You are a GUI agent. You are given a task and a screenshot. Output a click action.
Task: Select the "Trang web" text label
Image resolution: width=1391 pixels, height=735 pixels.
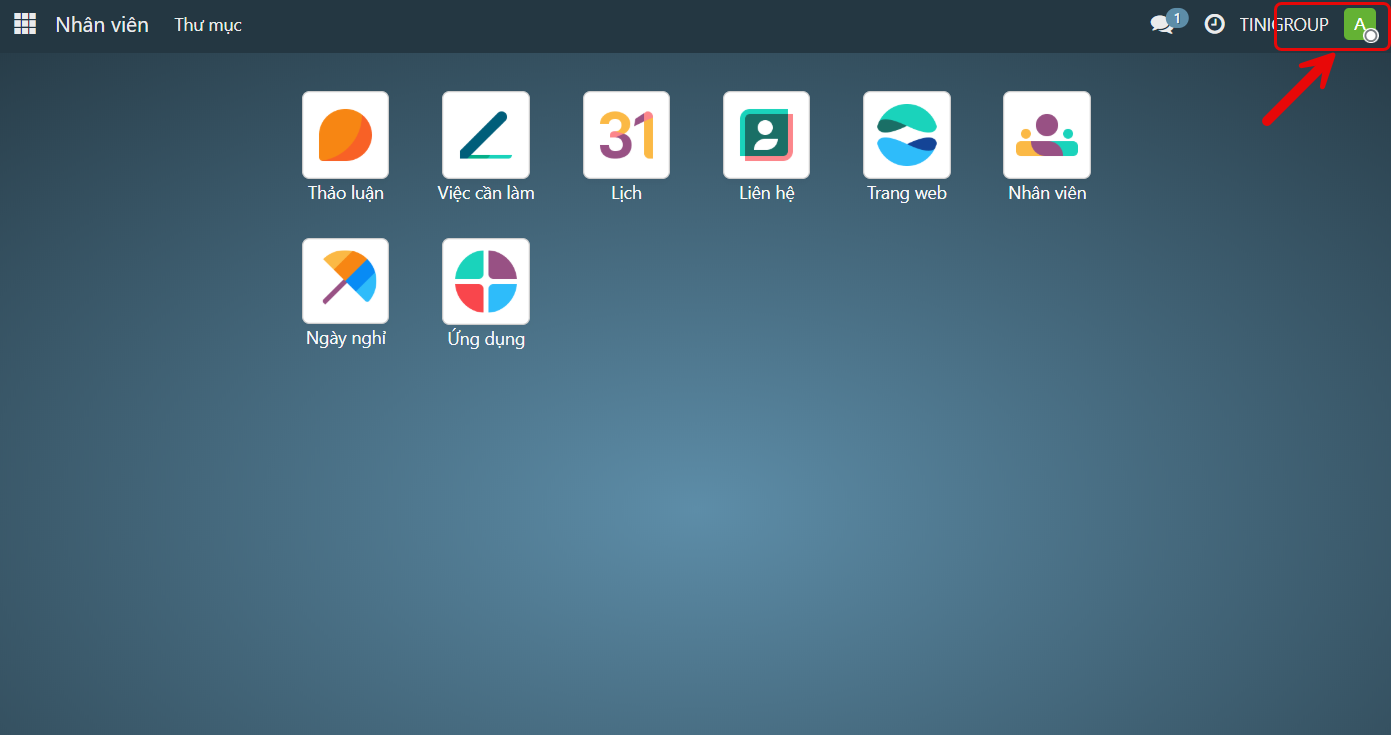tap(907, 193)
